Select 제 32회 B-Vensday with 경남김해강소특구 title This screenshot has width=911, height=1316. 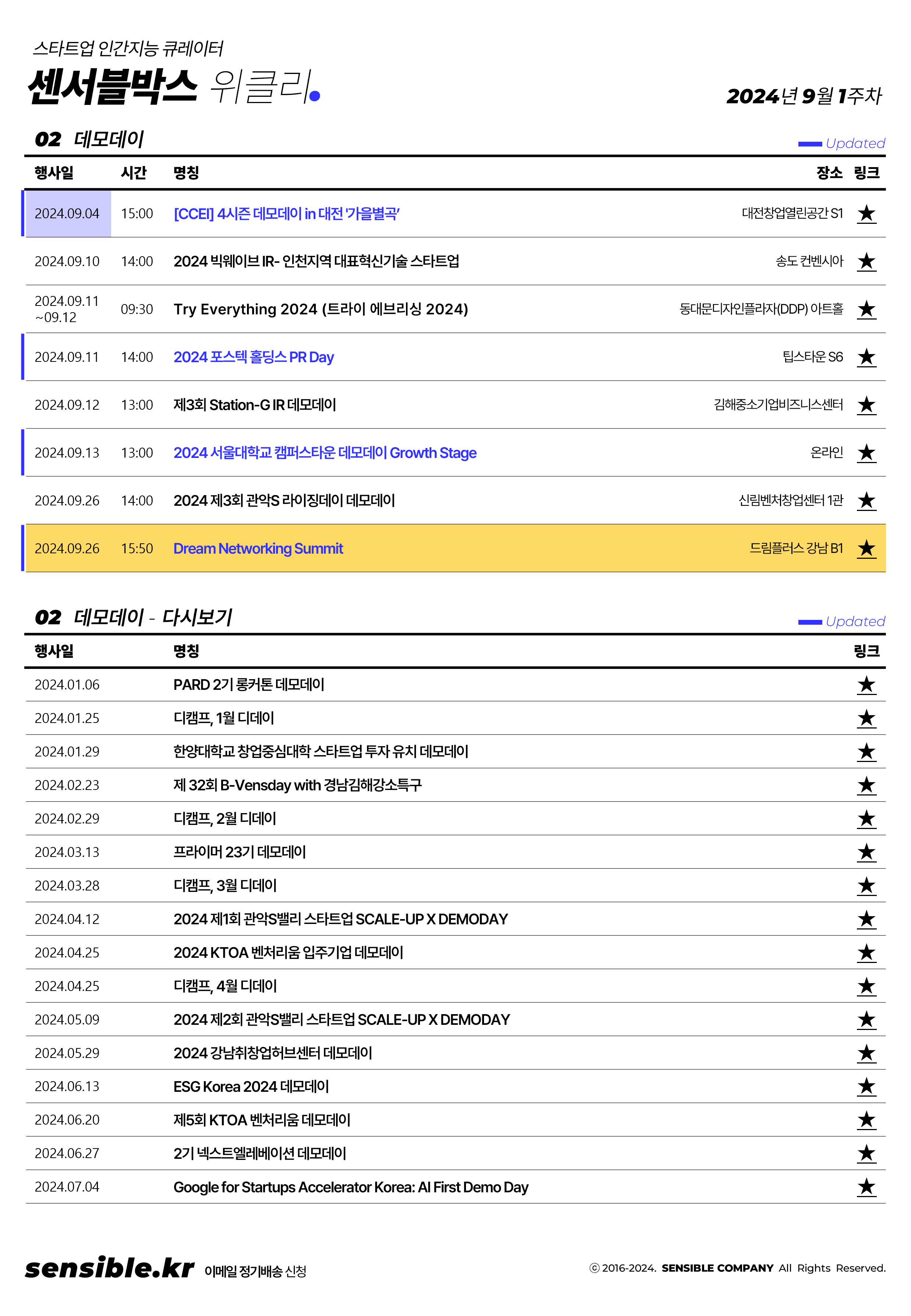tap(297, 786)
